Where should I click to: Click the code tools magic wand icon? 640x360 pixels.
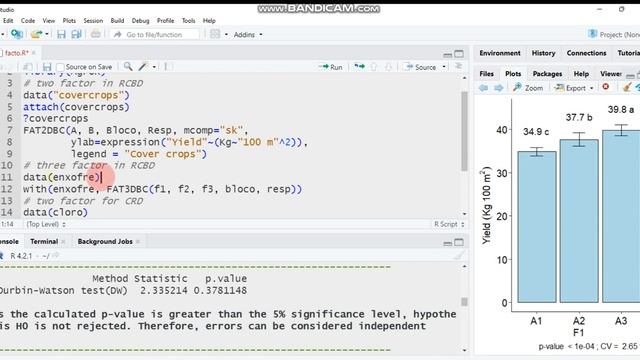pos(143,67)
